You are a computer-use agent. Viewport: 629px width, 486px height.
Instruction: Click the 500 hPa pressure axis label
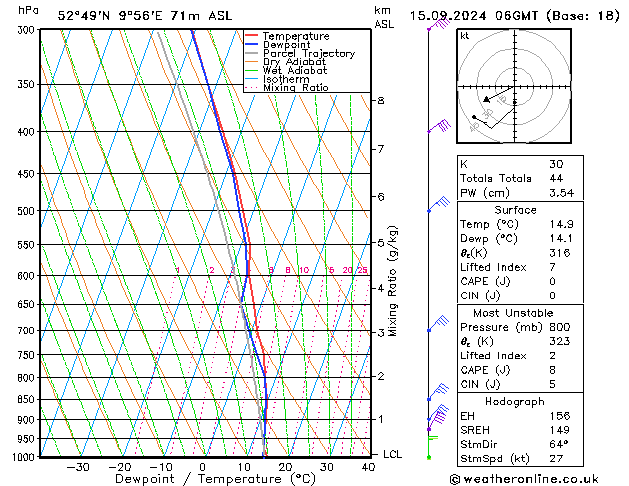(26, 211)
